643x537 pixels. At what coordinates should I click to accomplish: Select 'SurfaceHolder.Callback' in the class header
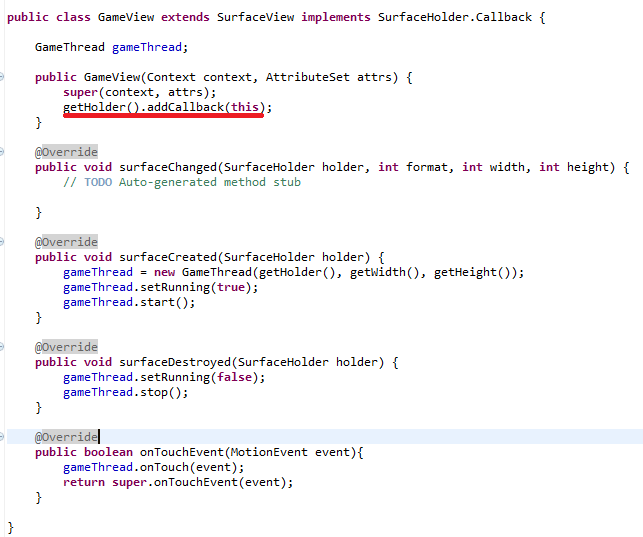(455, 17)
